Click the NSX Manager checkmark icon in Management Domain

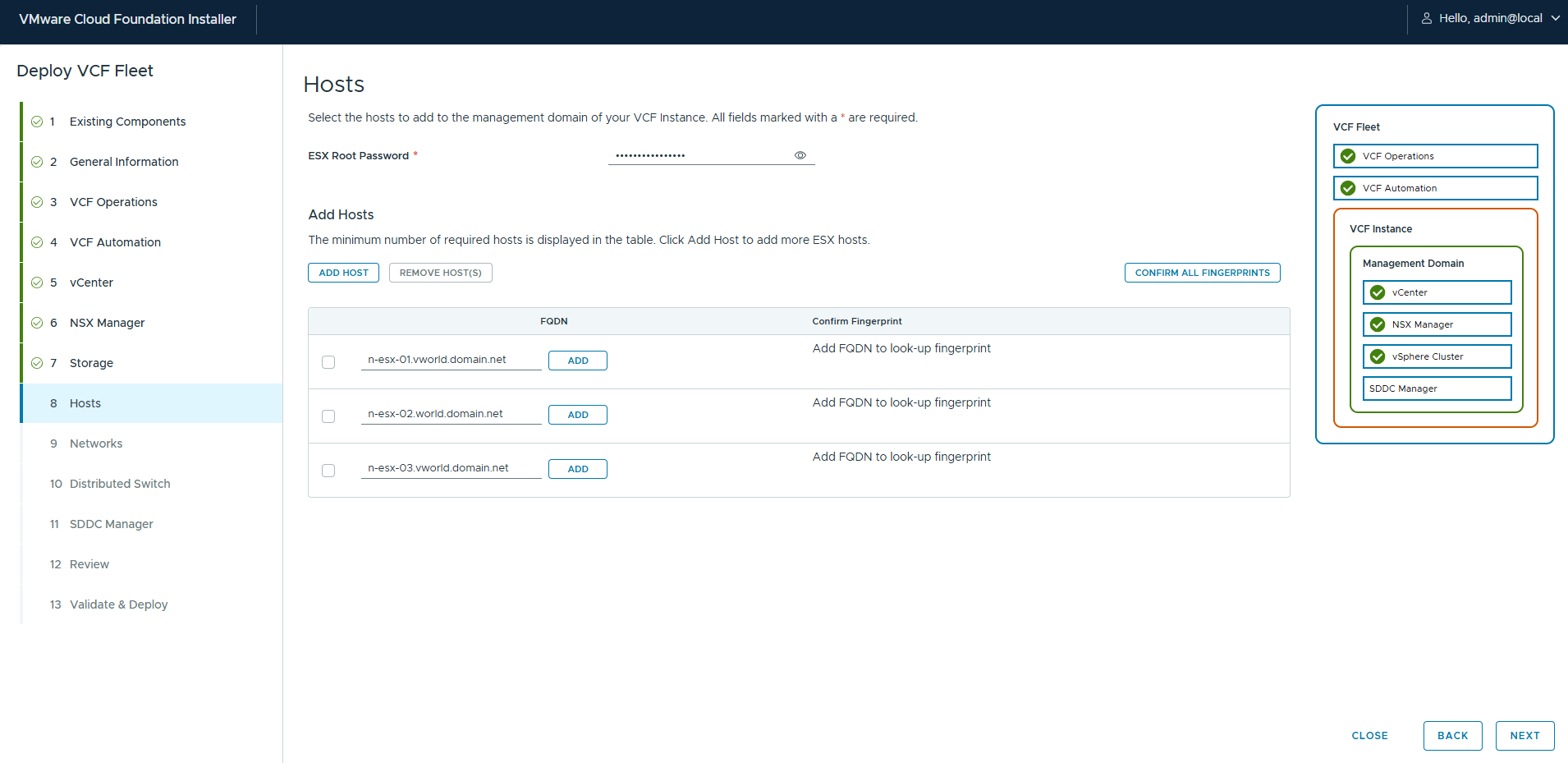point(1378,324)
